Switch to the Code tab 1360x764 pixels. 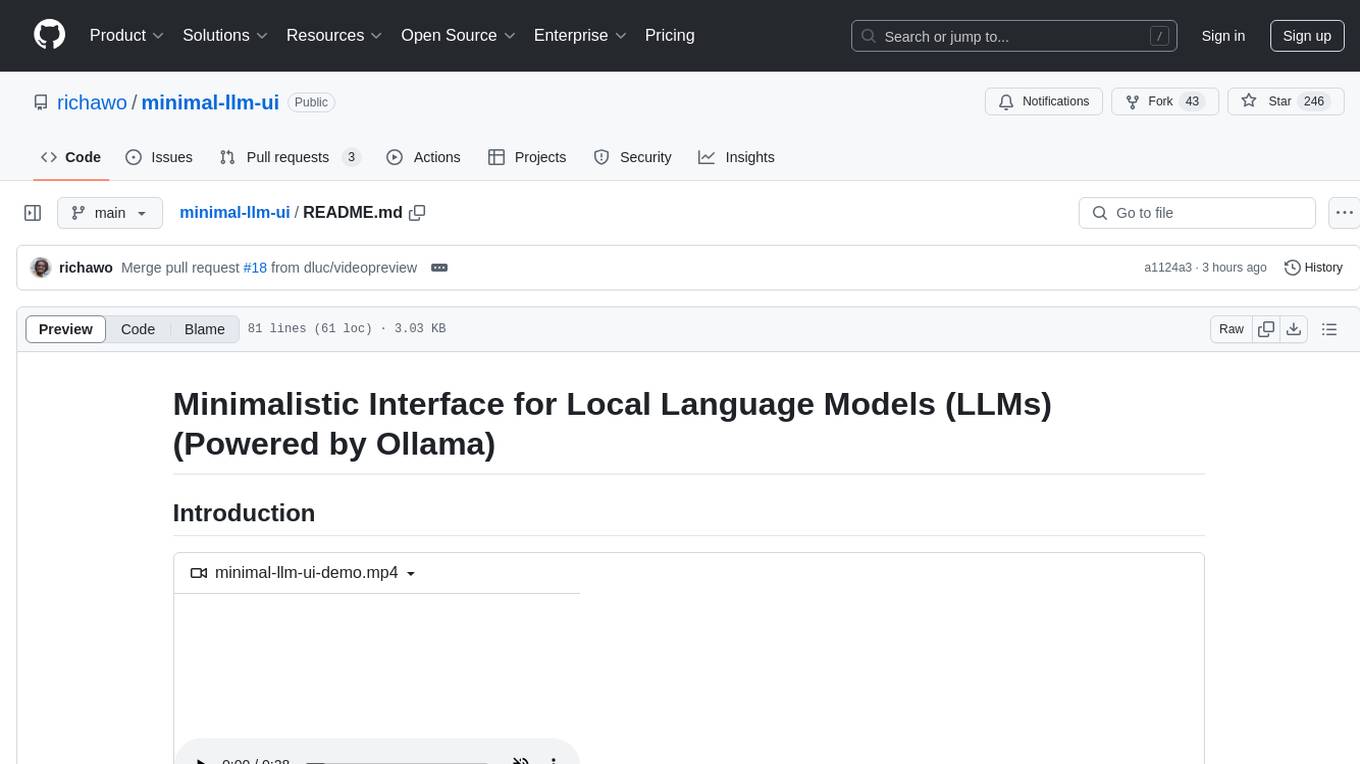point(71,157)
